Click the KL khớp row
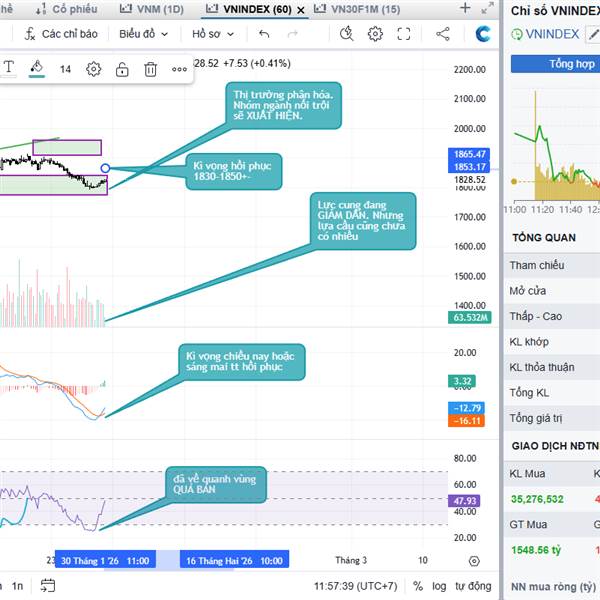The width and height of the screenshot is (600, 600). click(552, 341)
